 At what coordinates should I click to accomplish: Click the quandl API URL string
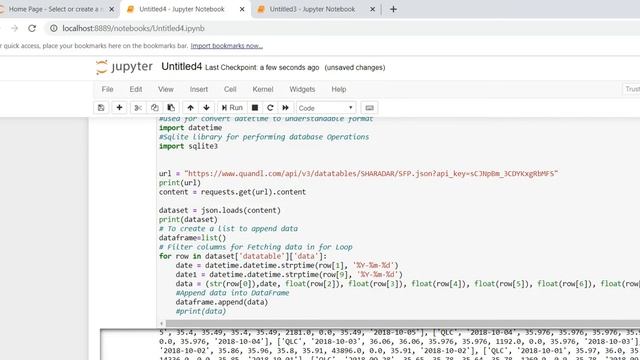click(371, 173)
